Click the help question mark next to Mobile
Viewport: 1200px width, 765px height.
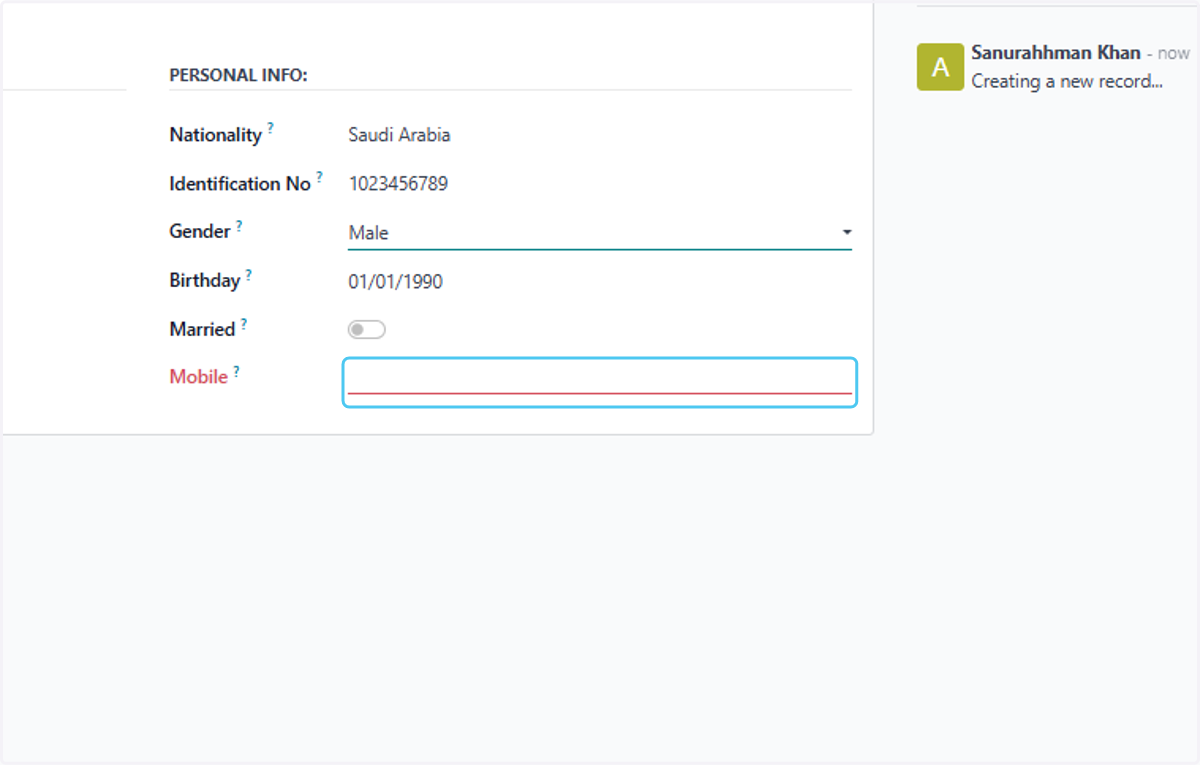(236, 372)
